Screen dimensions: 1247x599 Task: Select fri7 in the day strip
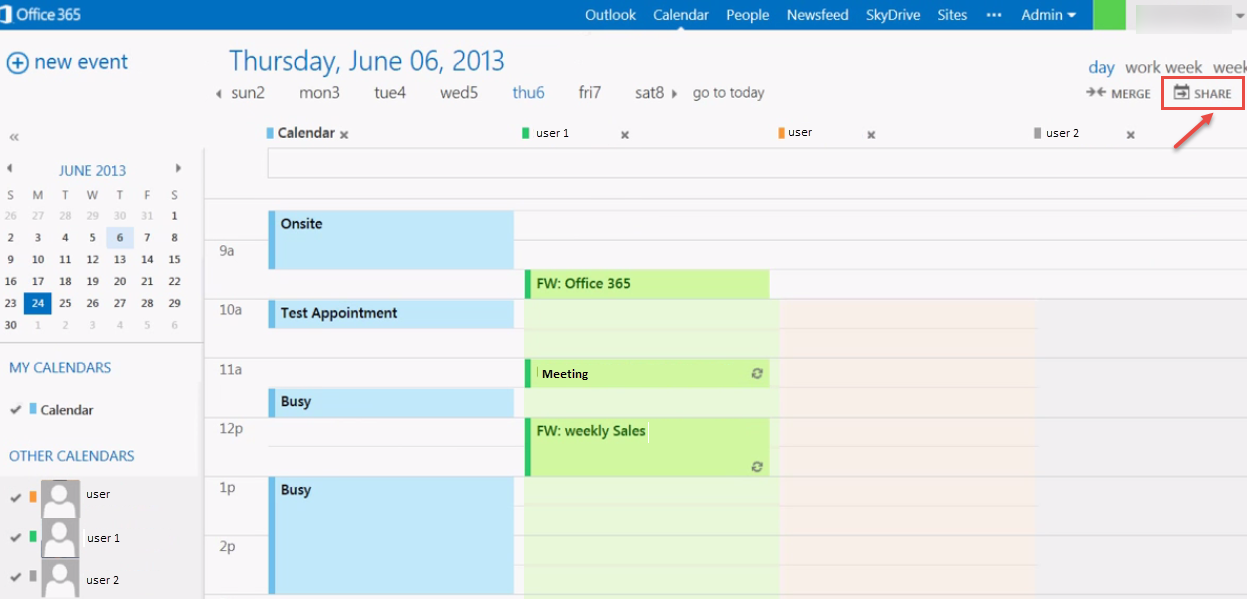[590, 93]
